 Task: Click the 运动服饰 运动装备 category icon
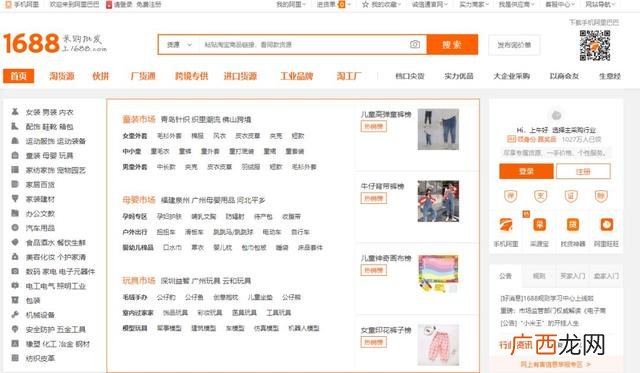(x=15, y=141)
